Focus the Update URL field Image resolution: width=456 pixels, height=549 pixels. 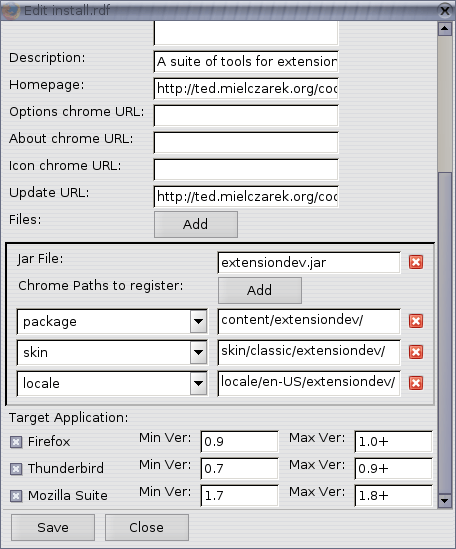[x=246, y=196]
